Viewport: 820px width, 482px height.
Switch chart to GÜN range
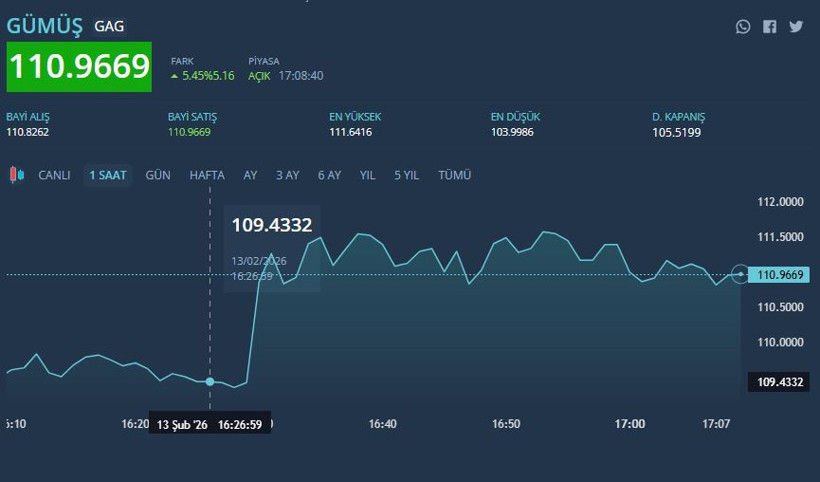(x=158, y=175)
